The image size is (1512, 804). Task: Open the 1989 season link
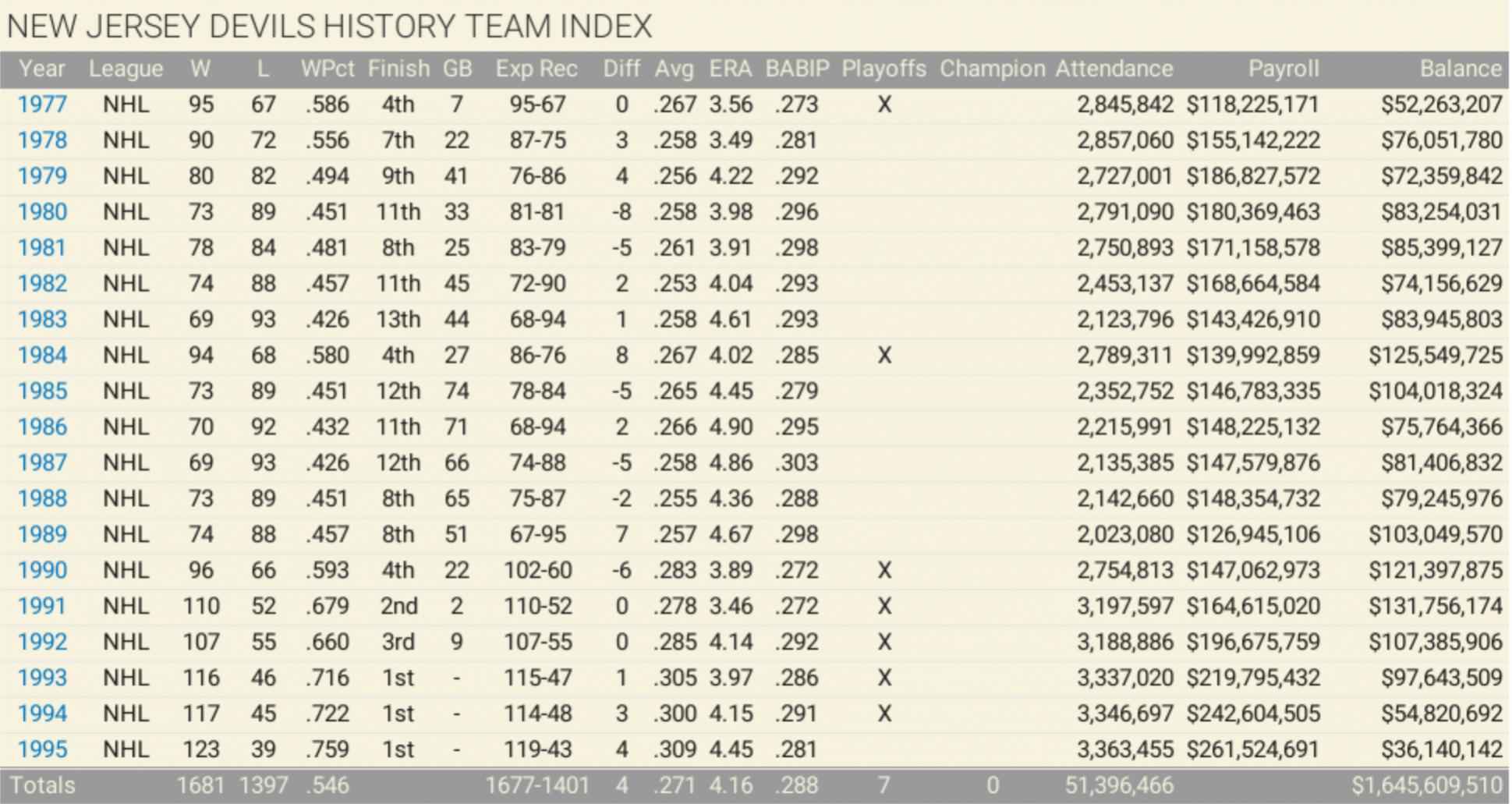(42, 535)
